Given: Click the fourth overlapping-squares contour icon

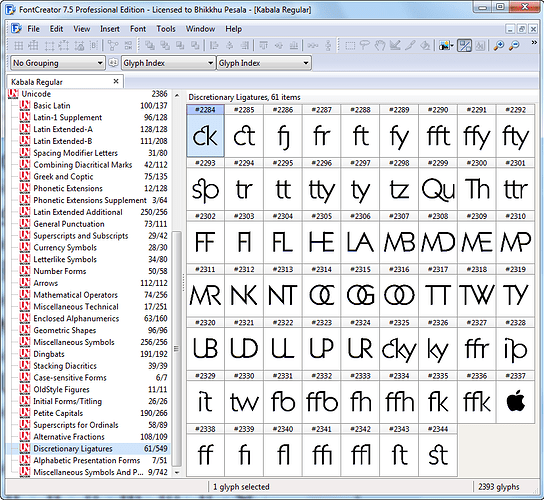Looking at the screenshot, I should (x=195, y=45).
